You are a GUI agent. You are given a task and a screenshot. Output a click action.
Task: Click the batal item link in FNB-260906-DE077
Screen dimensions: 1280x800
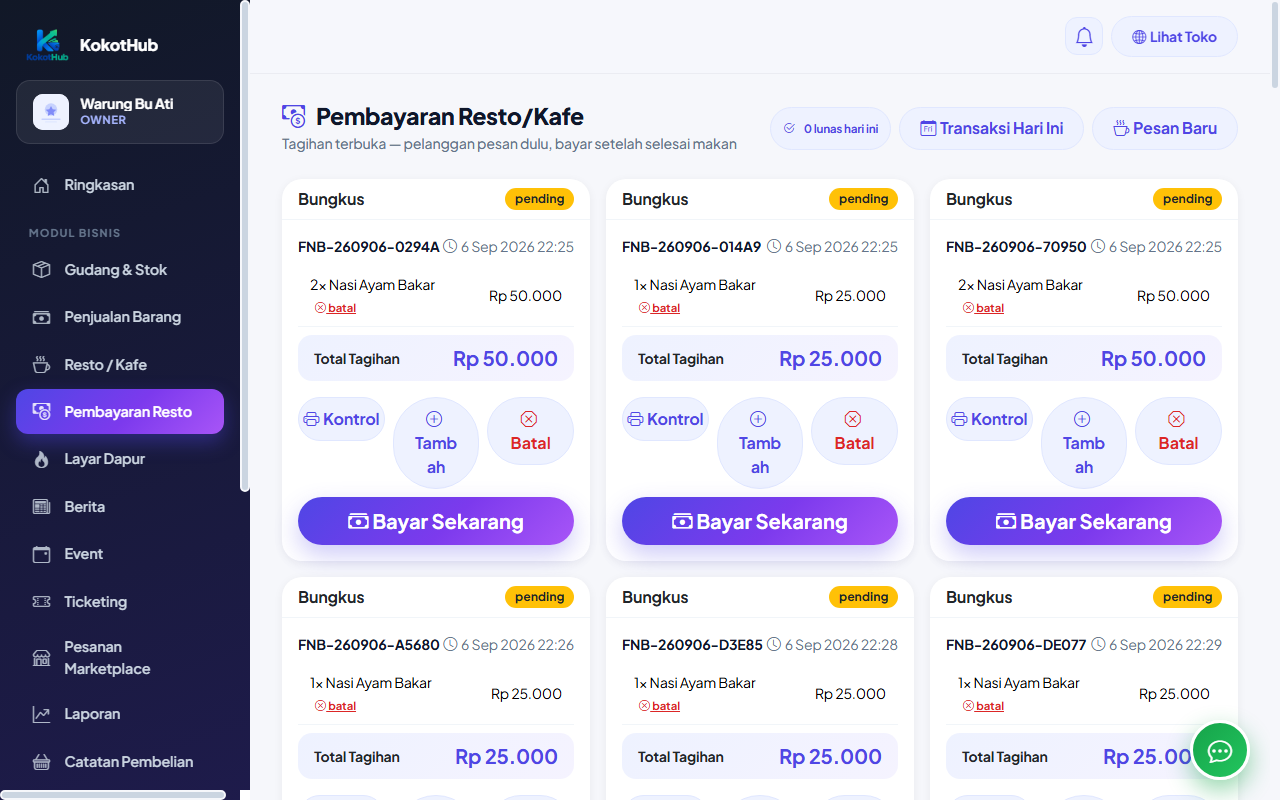click(984, 706)
